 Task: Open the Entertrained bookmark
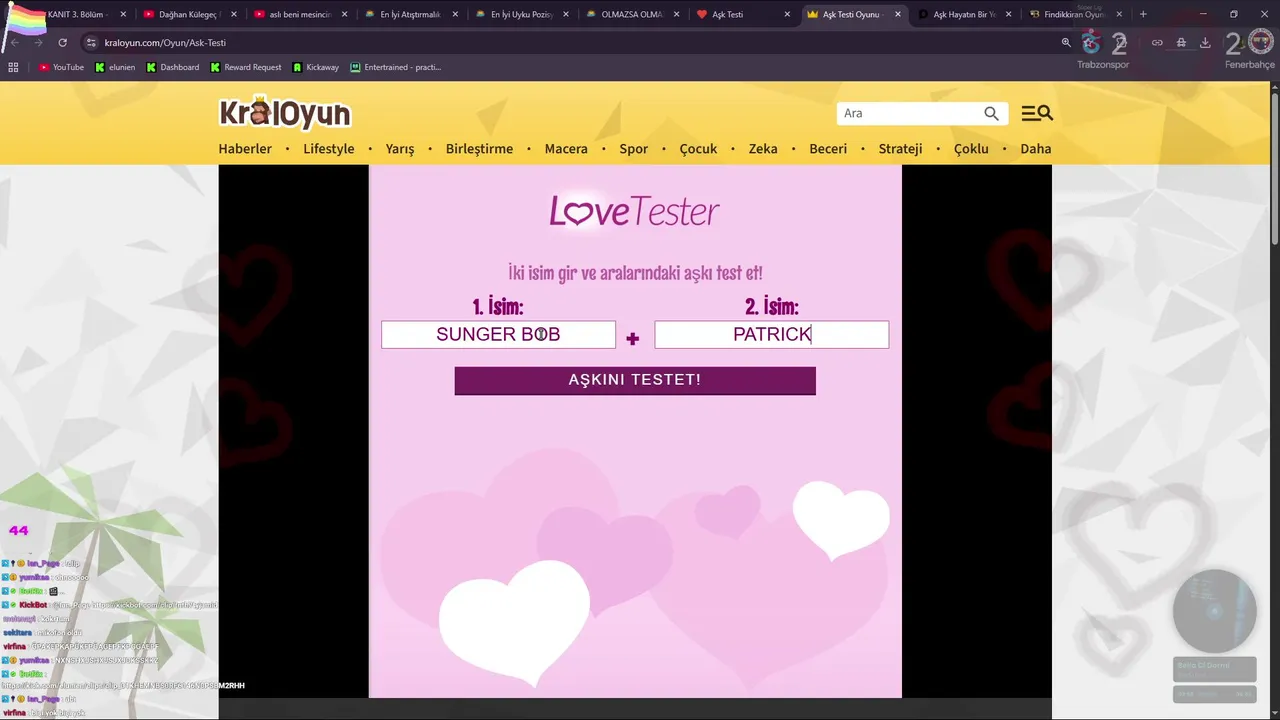tap(395, 67)
